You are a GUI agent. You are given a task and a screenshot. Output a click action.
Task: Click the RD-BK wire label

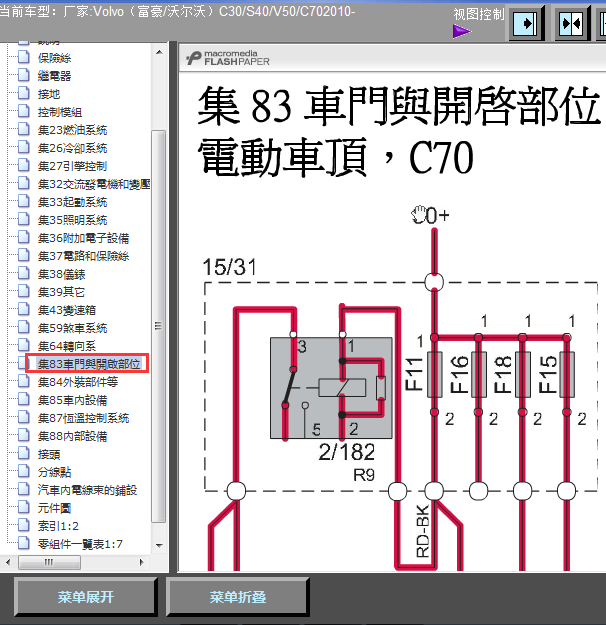click(x=423, y=531)
